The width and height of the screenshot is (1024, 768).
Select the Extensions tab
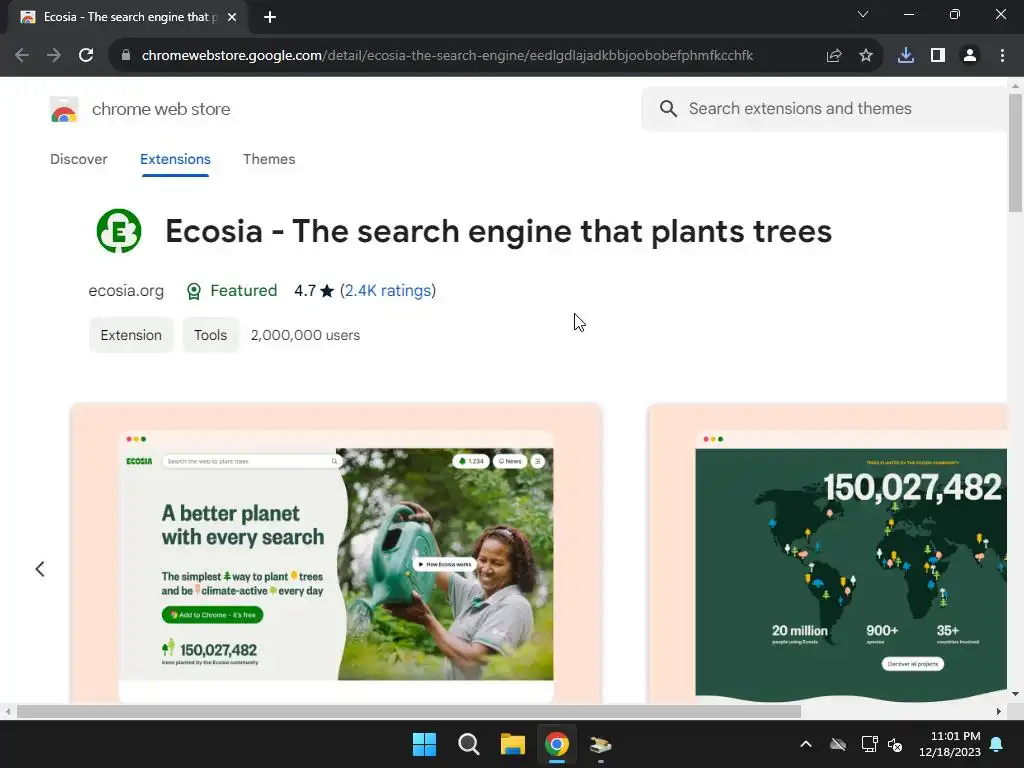[175, 159]
